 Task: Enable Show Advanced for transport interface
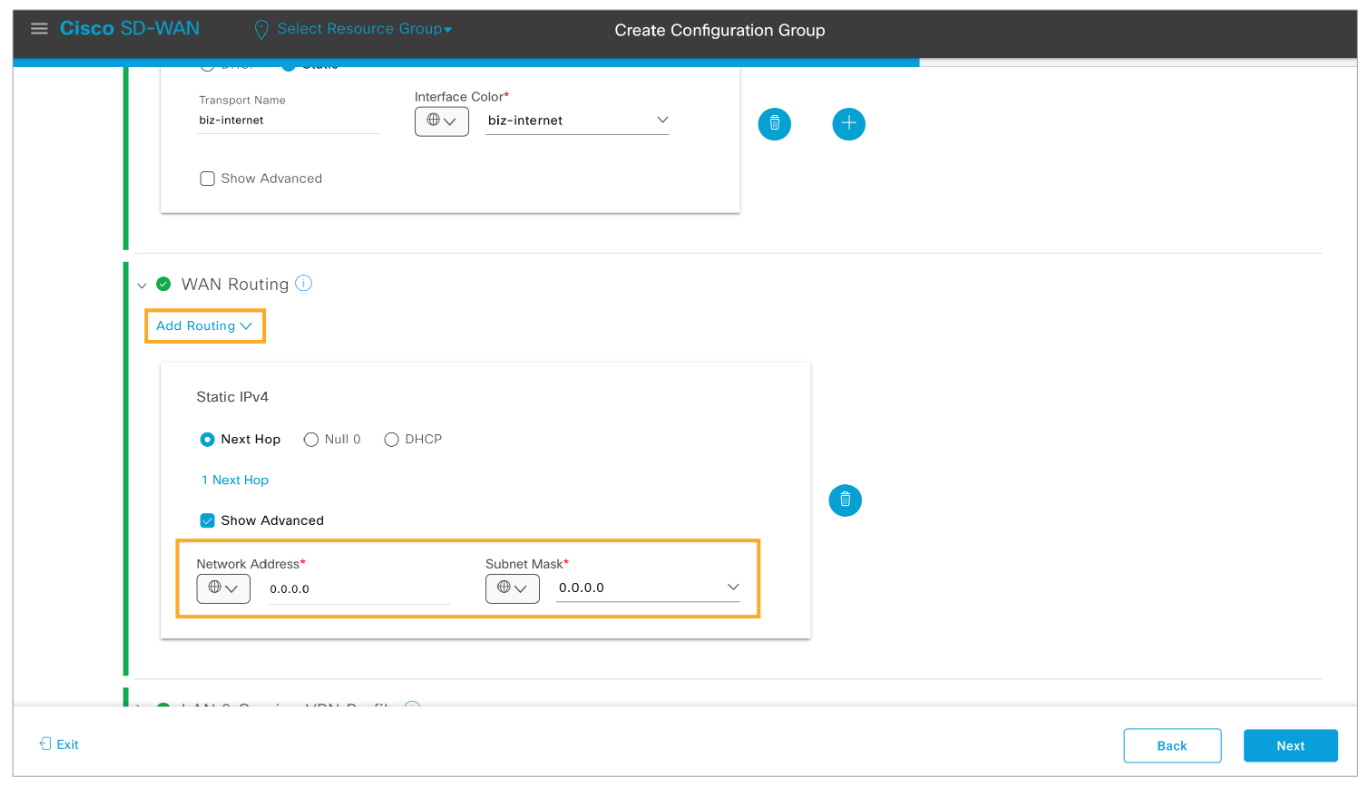[208, 179]
